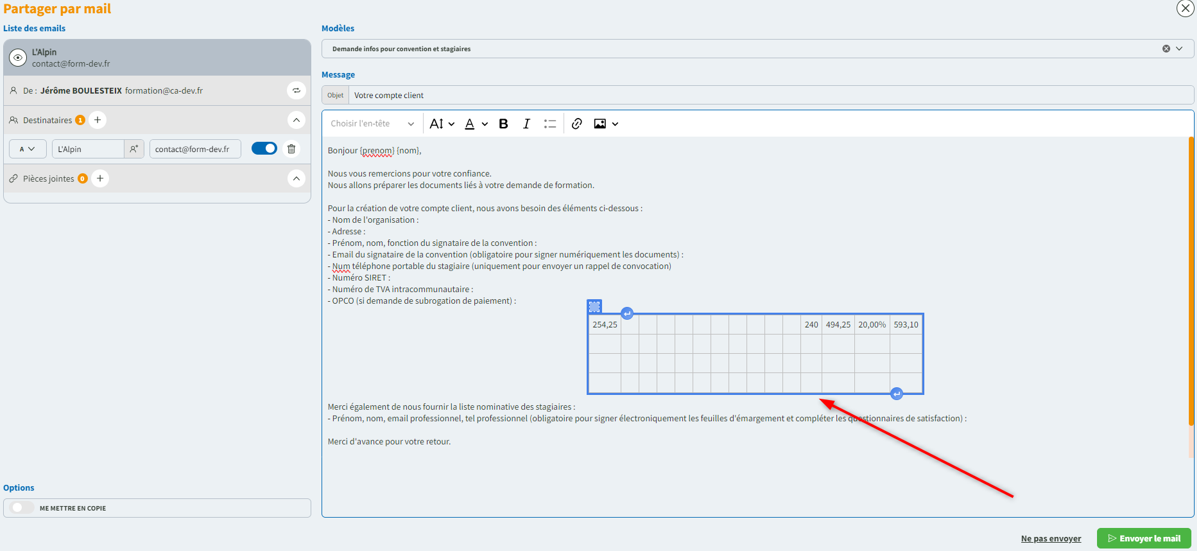Toggle italic formatting
Image resolution: width=1197 pixels, height=551 pixels.
526,124
